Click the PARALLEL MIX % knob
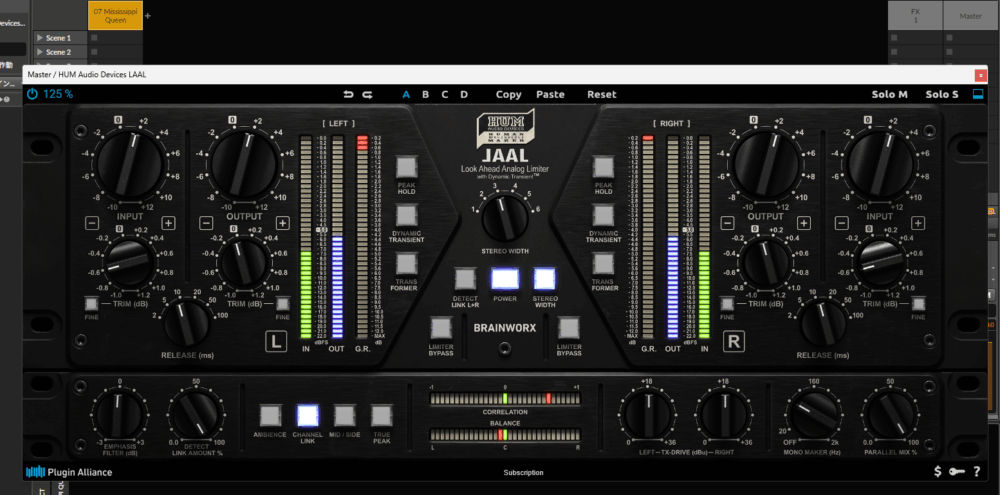1000x495 pixels. 890,415
